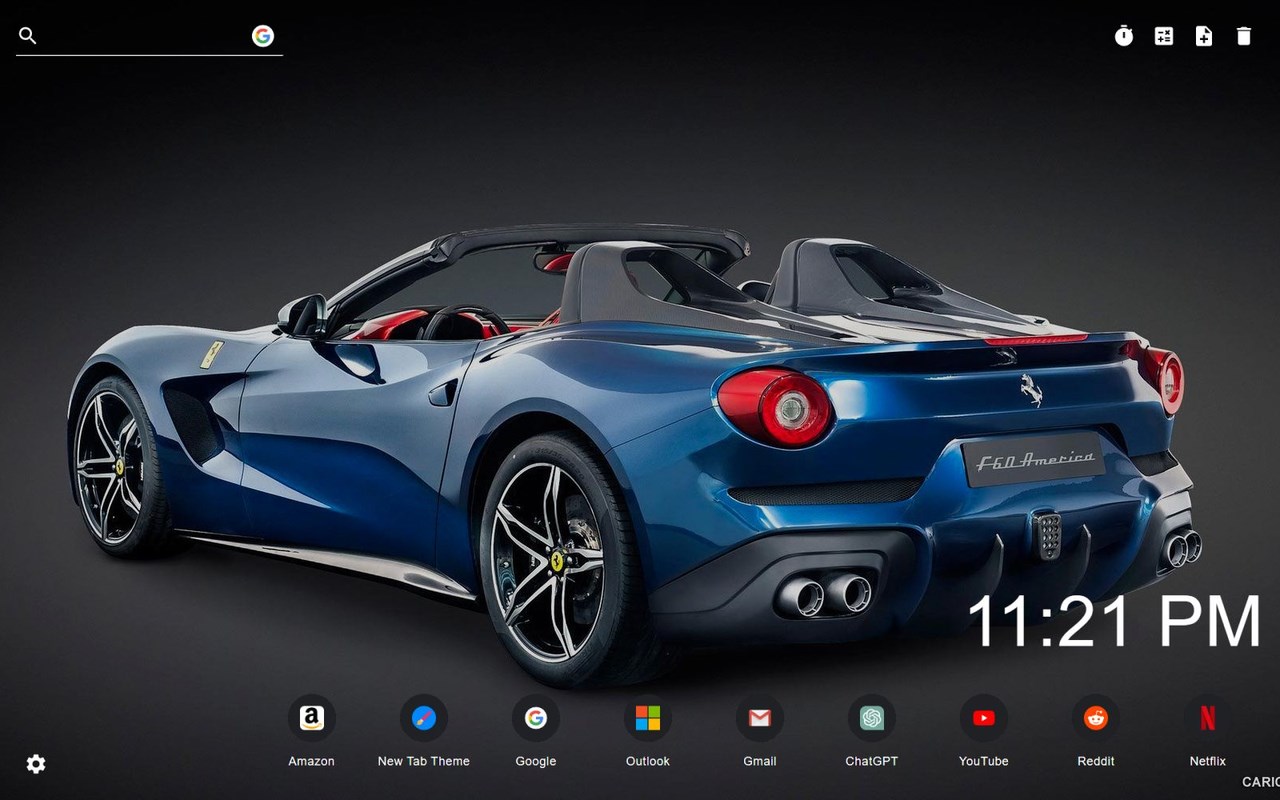The height and width of the screenshot is (800, 1280).
Task: Open the New Tab Theme shortcut
Action: point(424,718)
